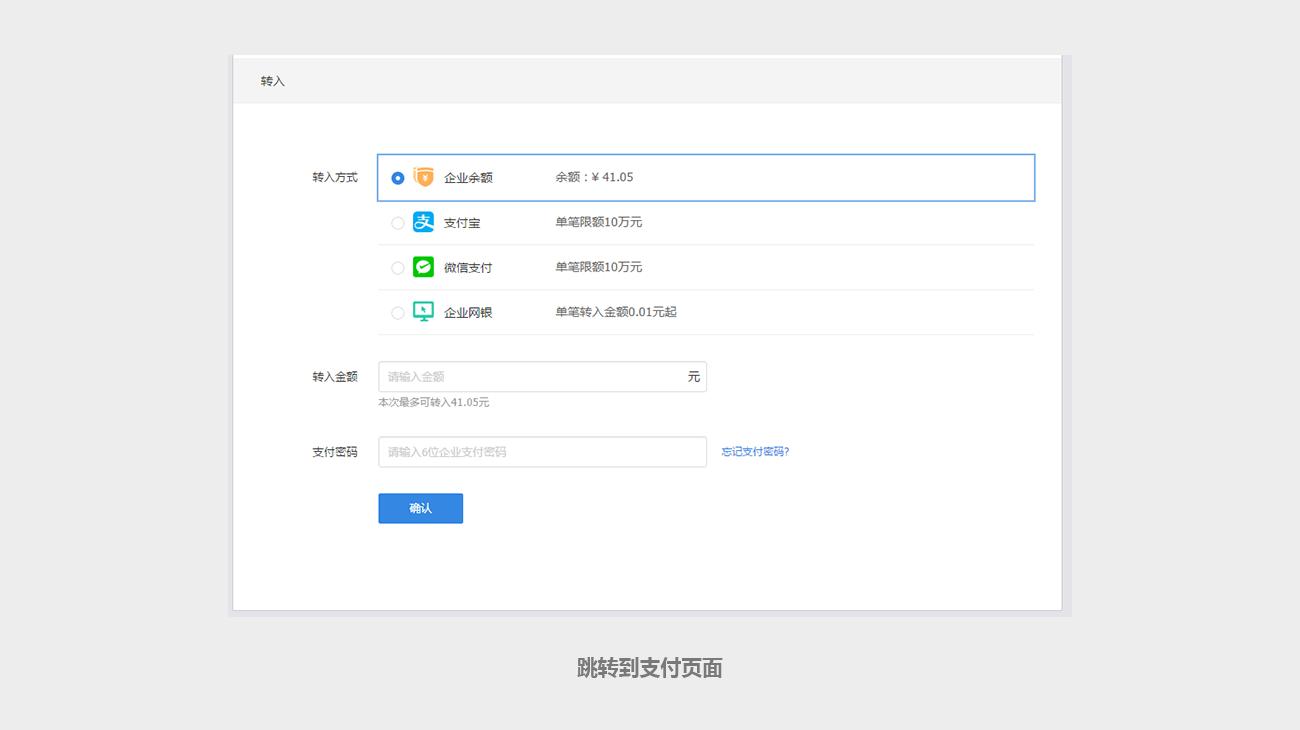Click the green WeChat Pay icon
This screenshot has height=730, width=1300.
click(424, 267)
